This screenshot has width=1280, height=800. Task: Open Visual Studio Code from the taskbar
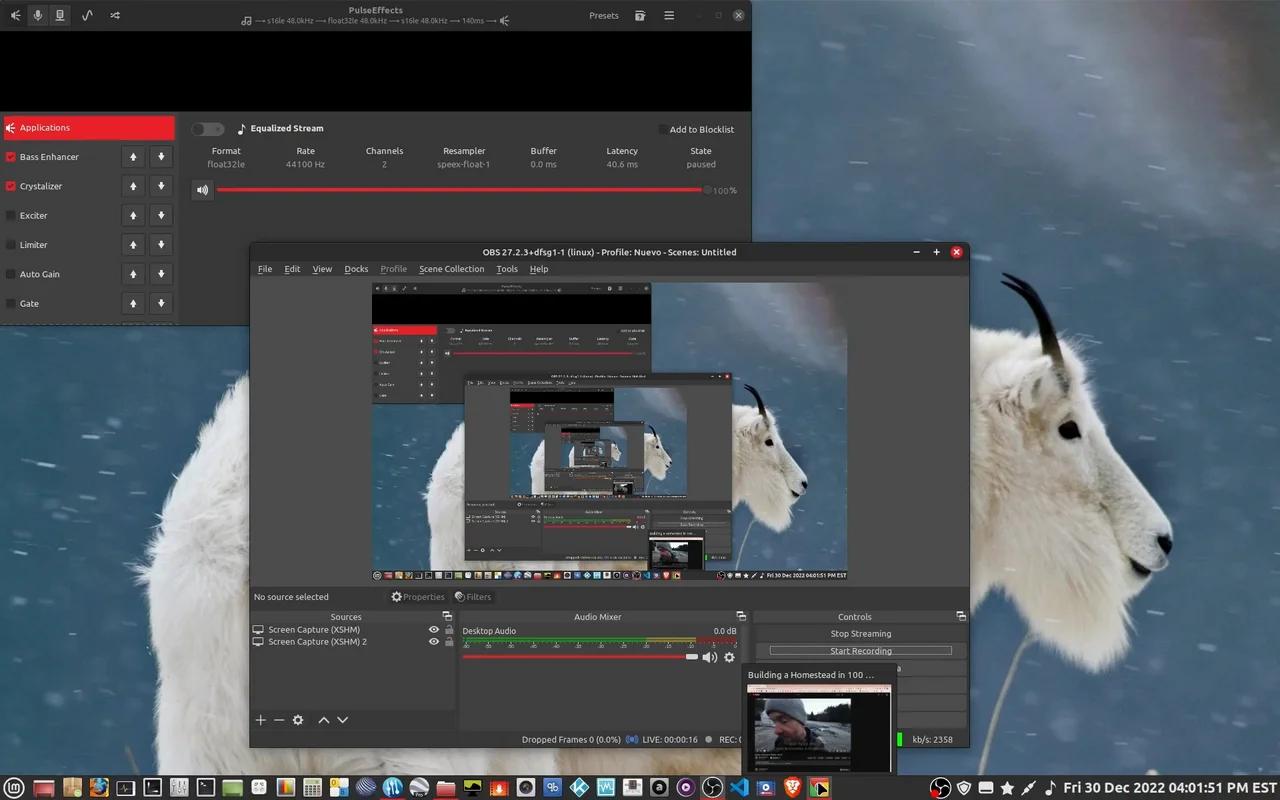(739, 787)
